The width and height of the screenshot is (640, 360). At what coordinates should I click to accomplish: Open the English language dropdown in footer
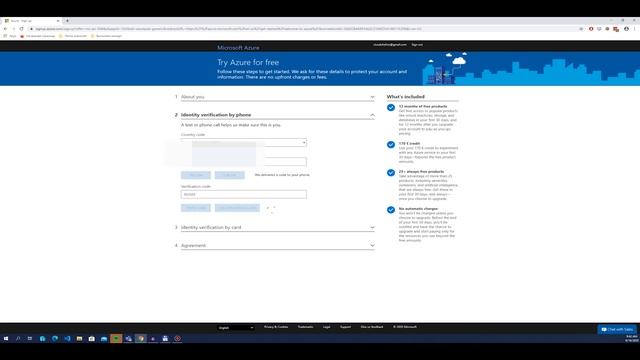coord(236,327)
